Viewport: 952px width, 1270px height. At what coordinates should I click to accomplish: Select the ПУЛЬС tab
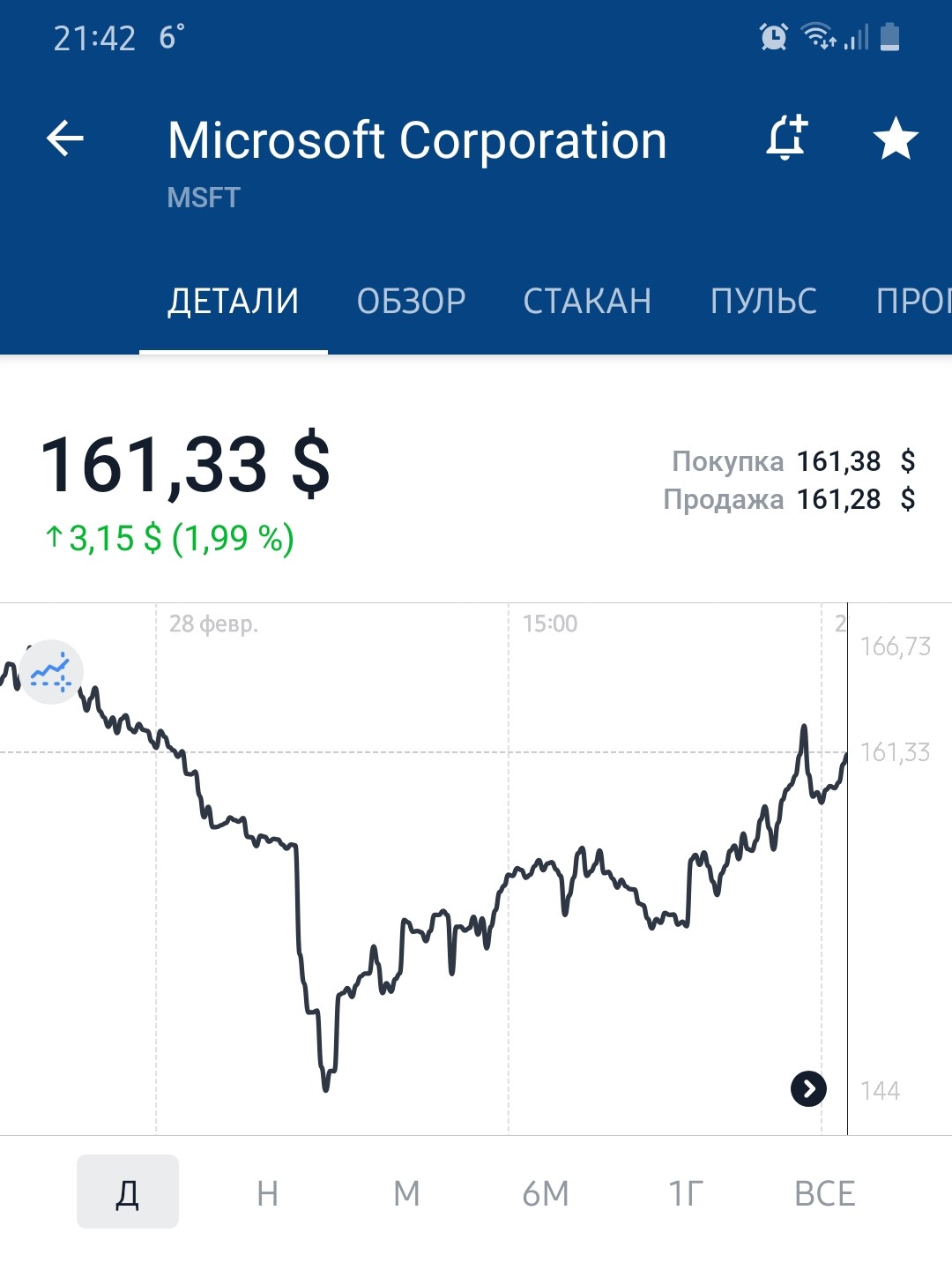coord(763,302)
